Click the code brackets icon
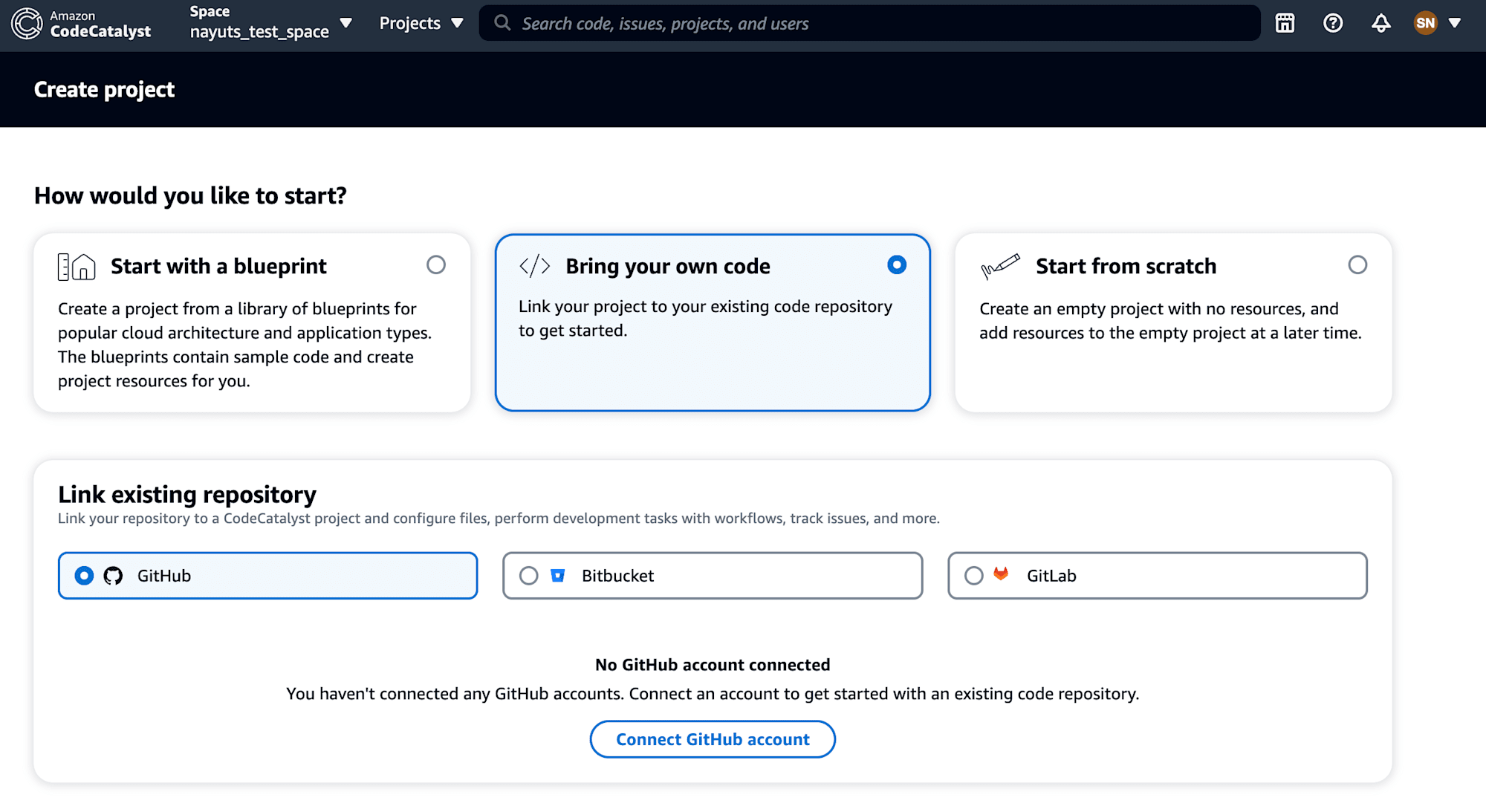 [535, 266]
